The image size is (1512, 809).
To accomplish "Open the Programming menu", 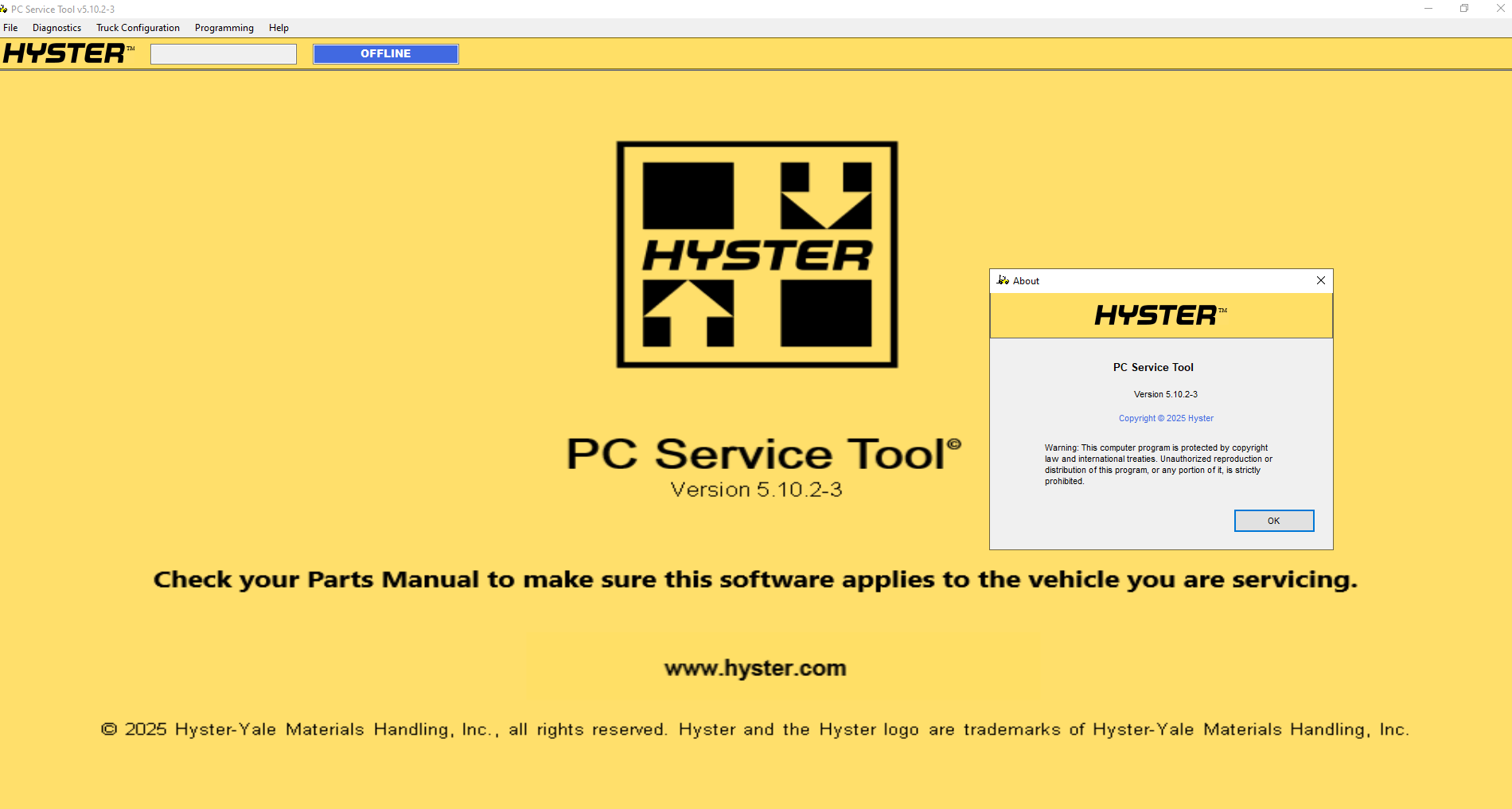I will [224, 28].
